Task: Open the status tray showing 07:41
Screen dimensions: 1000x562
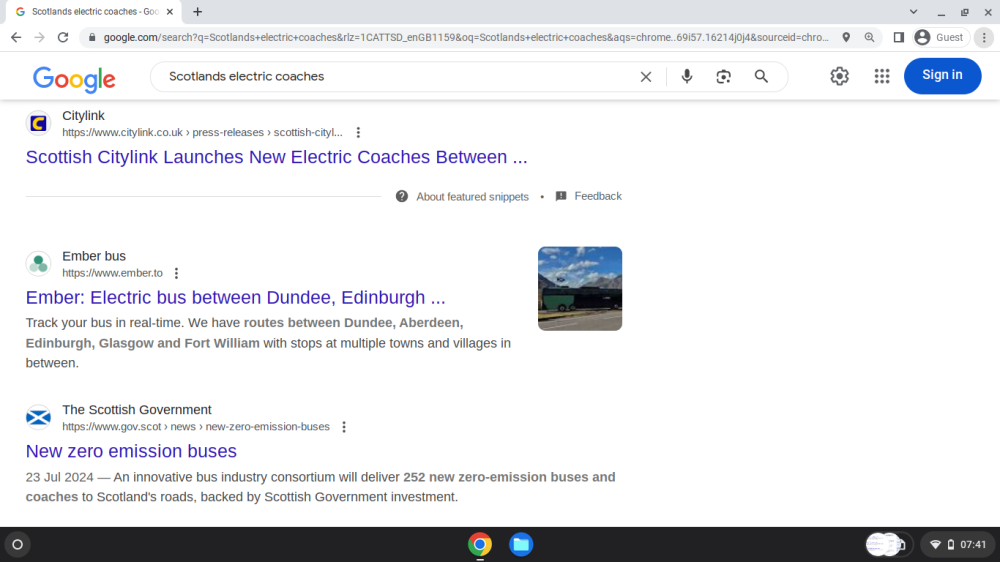Action: pyautogui.click(x=959, y=544)
